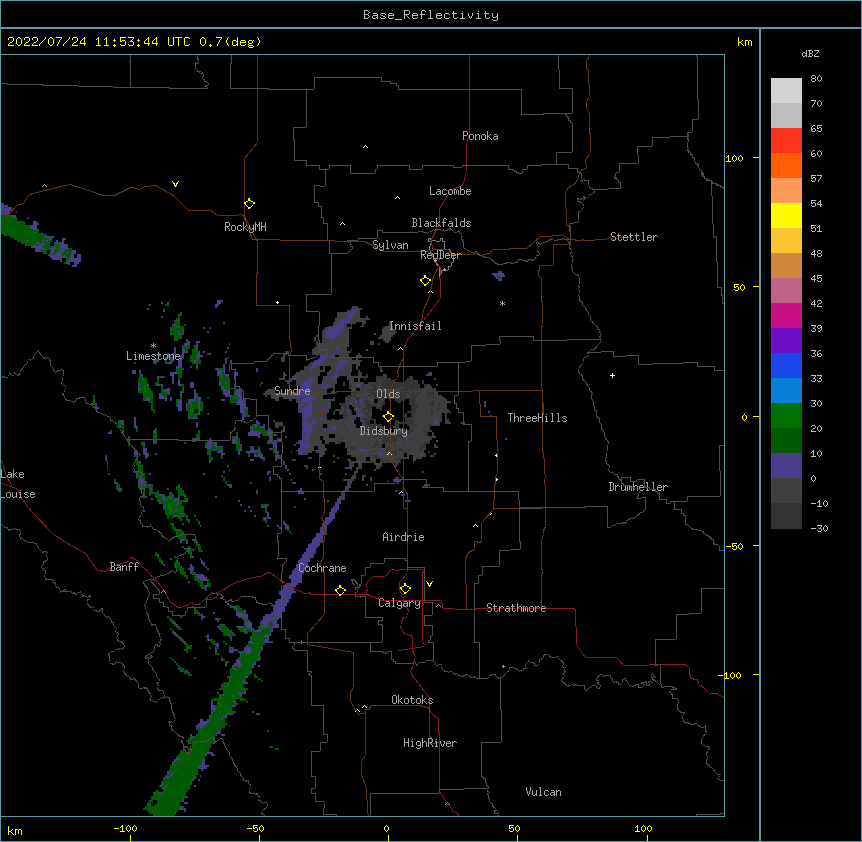Click the 0 tick on the bottom axis
The width and height of the screenshot is (862, 842).
click(x=386, y=829)
